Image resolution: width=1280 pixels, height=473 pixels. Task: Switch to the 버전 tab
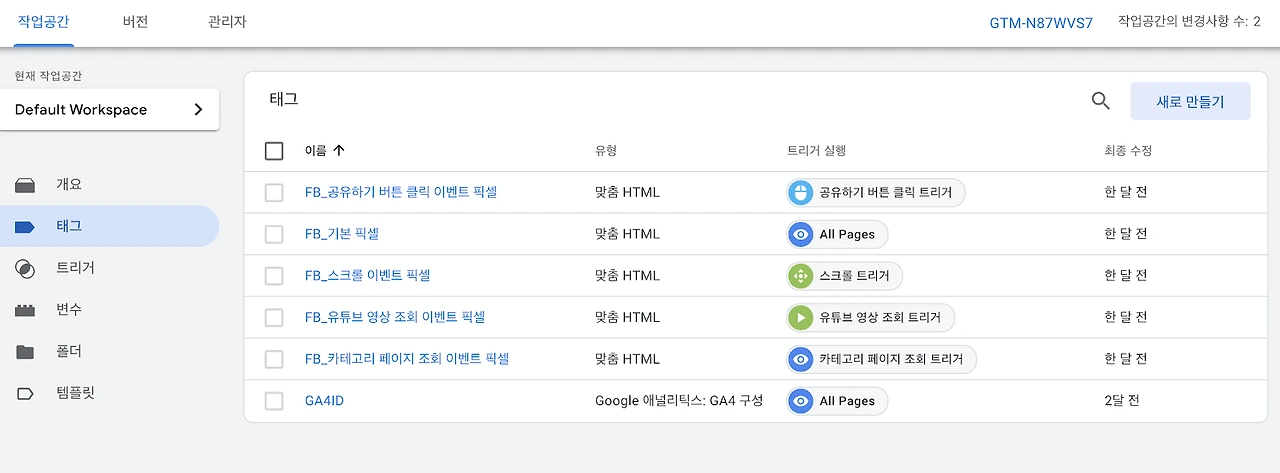[x=135, y=22]
